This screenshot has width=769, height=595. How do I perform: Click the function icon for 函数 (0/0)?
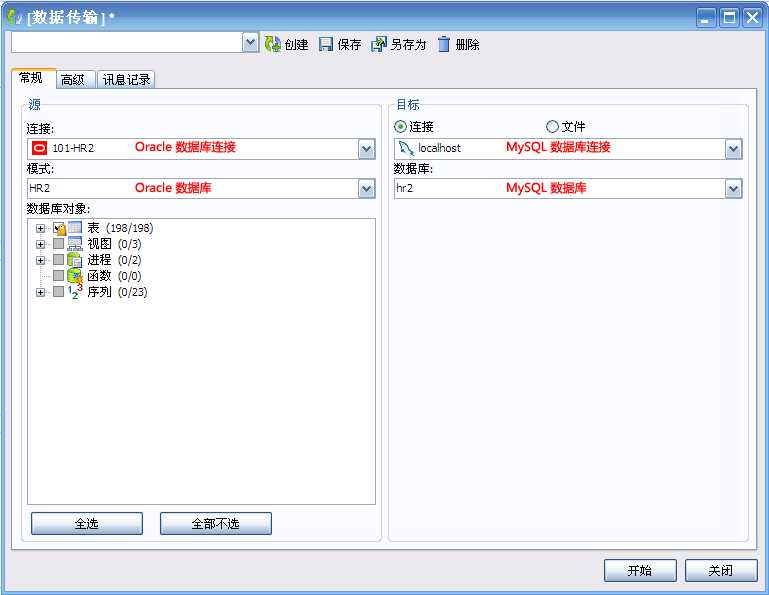(x=75, y=276)
